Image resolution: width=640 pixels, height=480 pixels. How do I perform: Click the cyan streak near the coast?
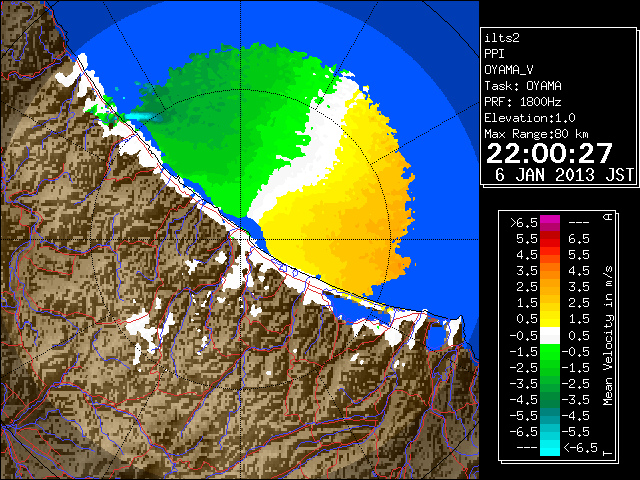click(x=142, y=117)
